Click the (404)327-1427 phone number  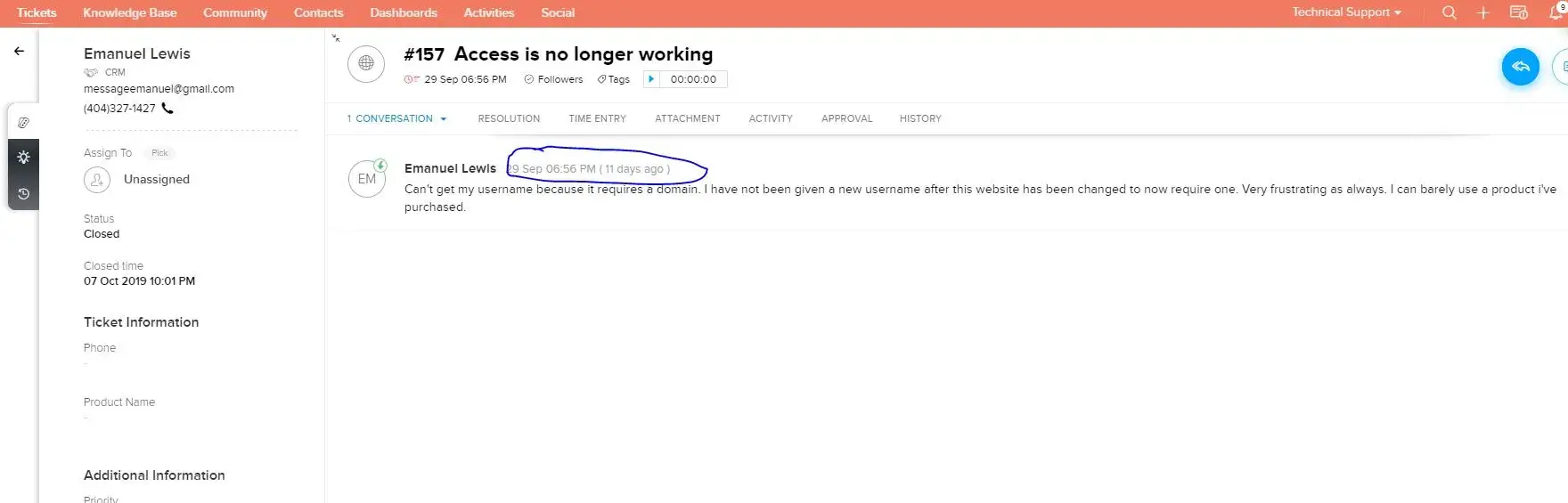tap(119, 109)
